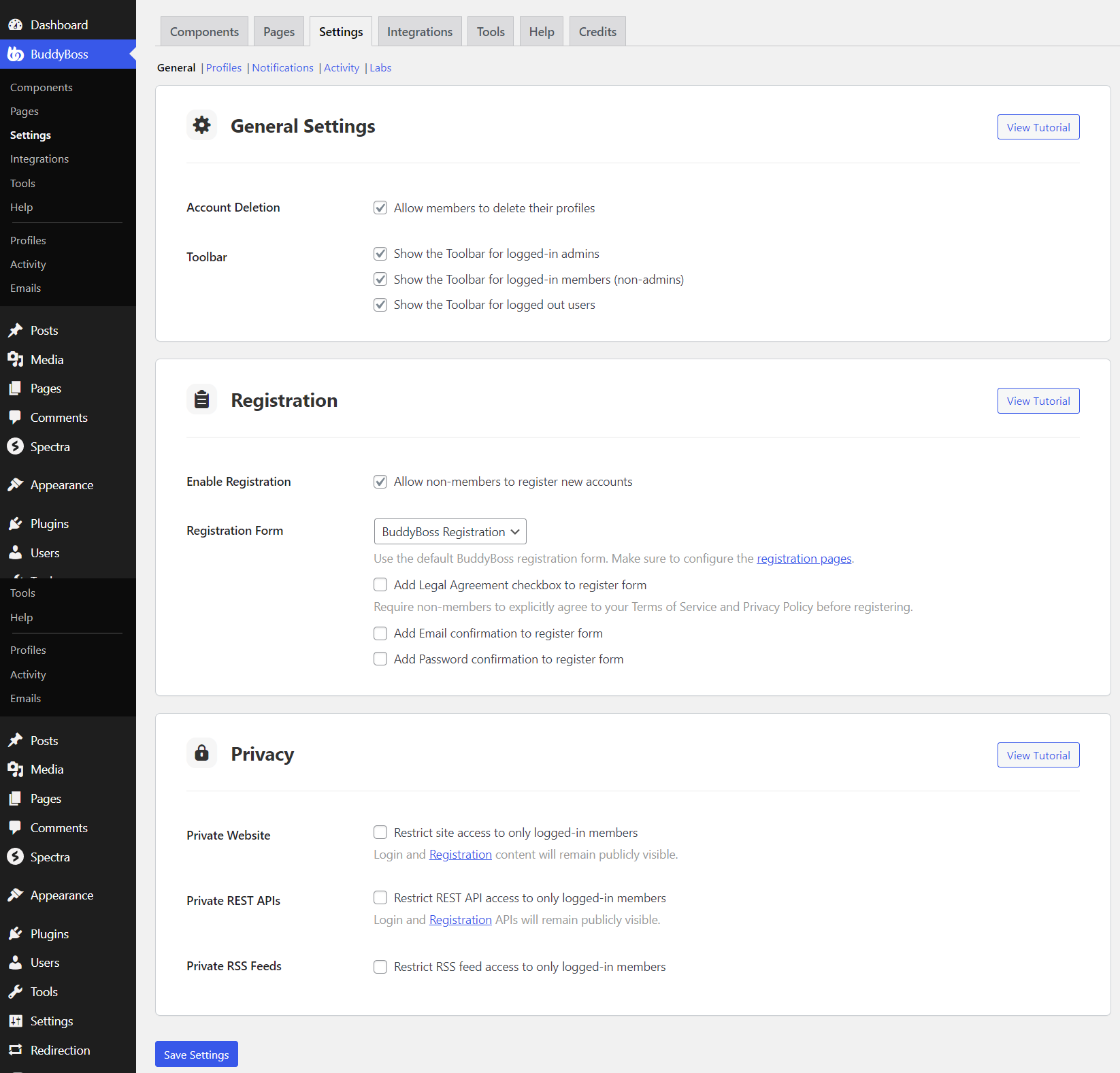Toggle Show the Toolbar for logged out users
1120x1073 pixels.
point(380,305)
